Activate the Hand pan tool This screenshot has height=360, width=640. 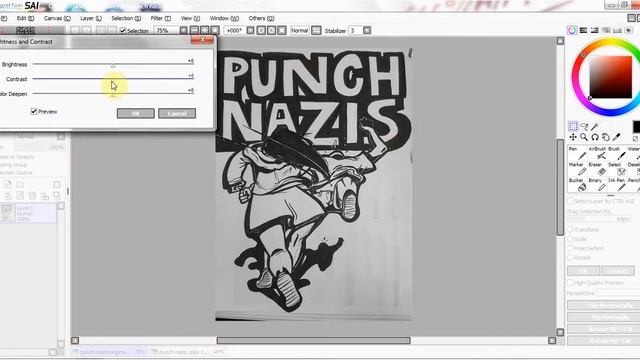click(606, 137)
